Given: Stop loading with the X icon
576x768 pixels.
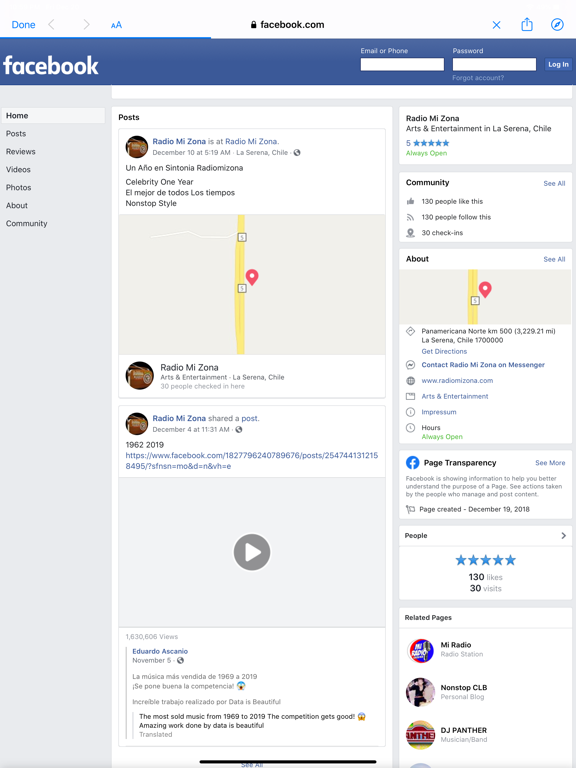Looking at the screenshot, I should coord(496,25).
